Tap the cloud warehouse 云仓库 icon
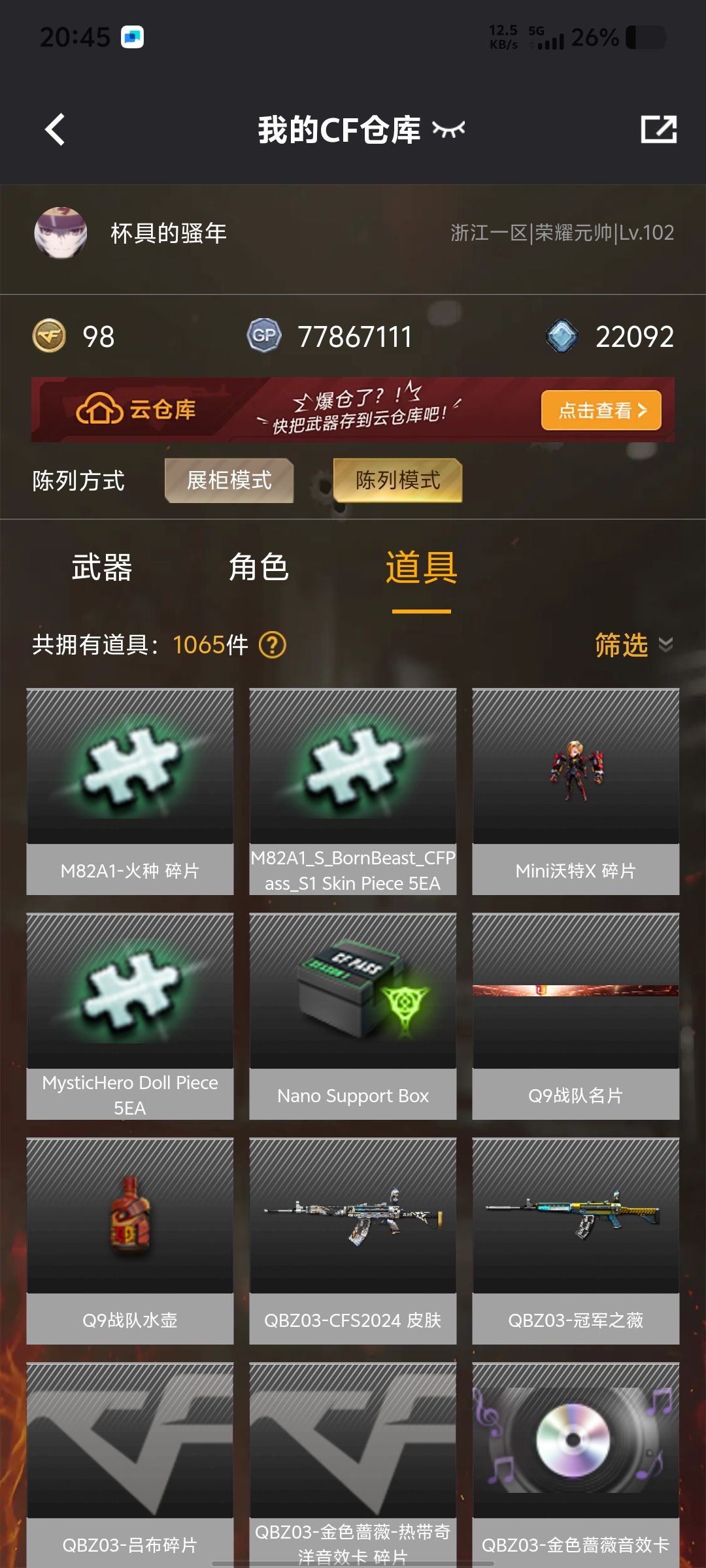 coord(99,410)
